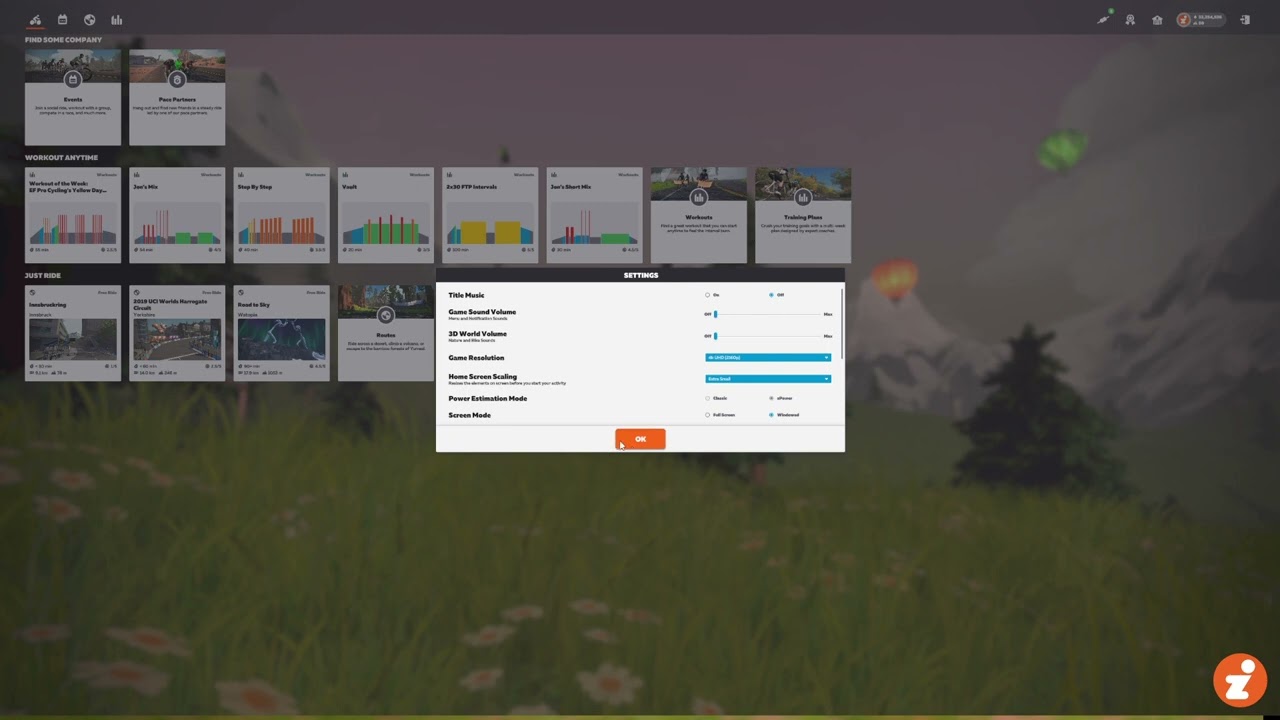Select 2019 UCI Worlds Harrogate Circuit card
1280x720 pixels.
177,333
